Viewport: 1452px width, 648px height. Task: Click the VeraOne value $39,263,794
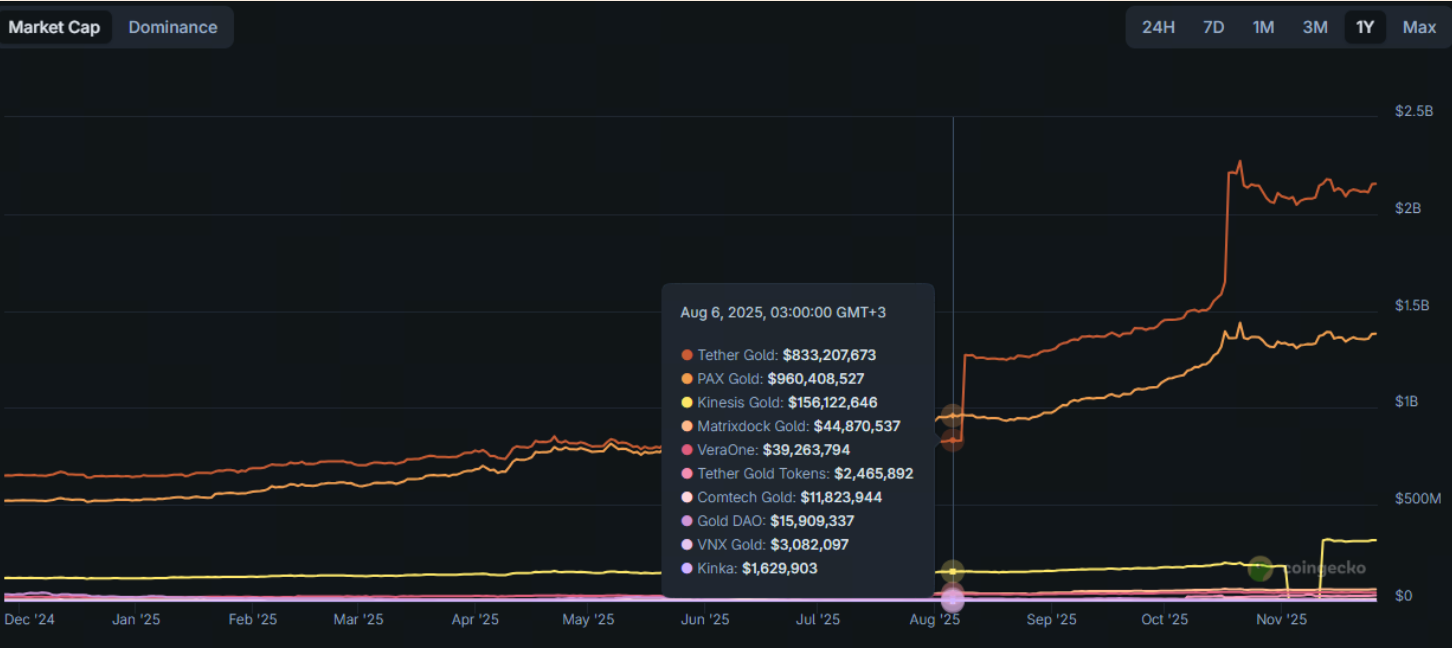point(806,450)
